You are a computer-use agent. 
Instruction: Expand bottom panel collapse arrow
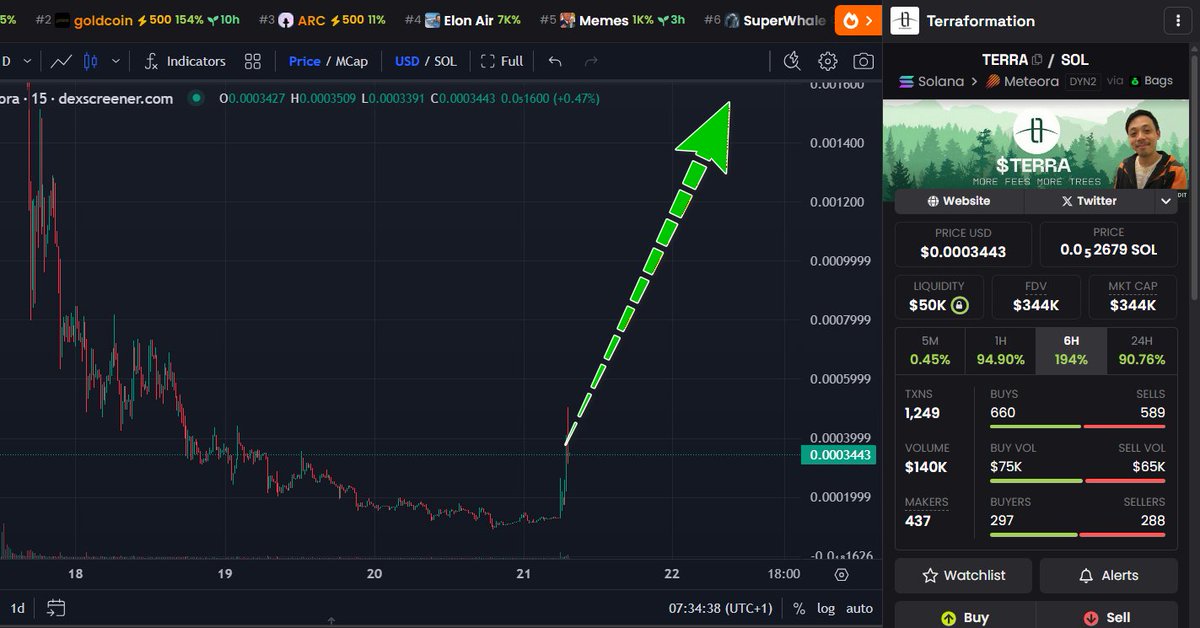[x=331, y=621]
